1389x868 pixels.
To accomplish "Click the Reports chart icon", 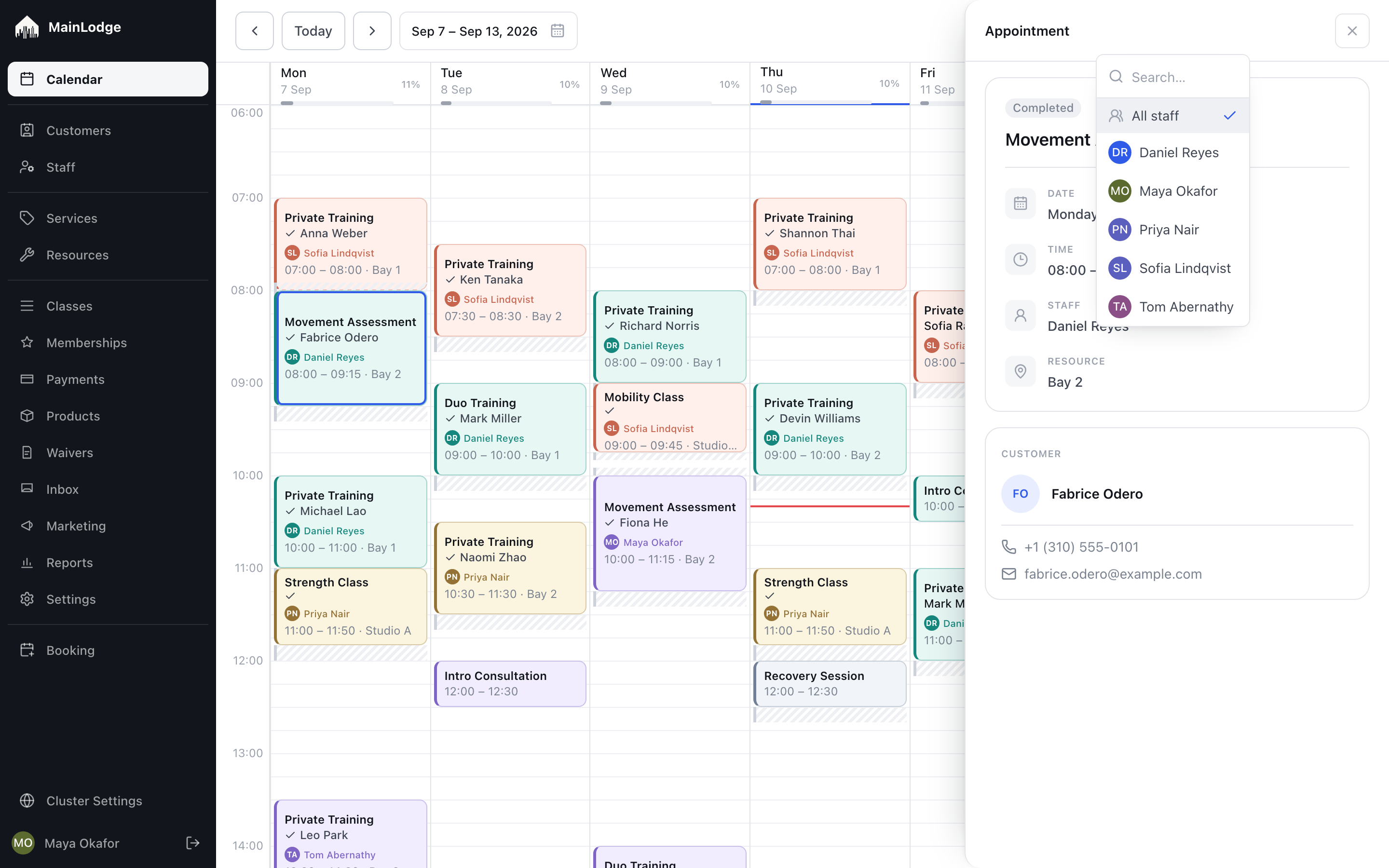I will click(27, 563).
